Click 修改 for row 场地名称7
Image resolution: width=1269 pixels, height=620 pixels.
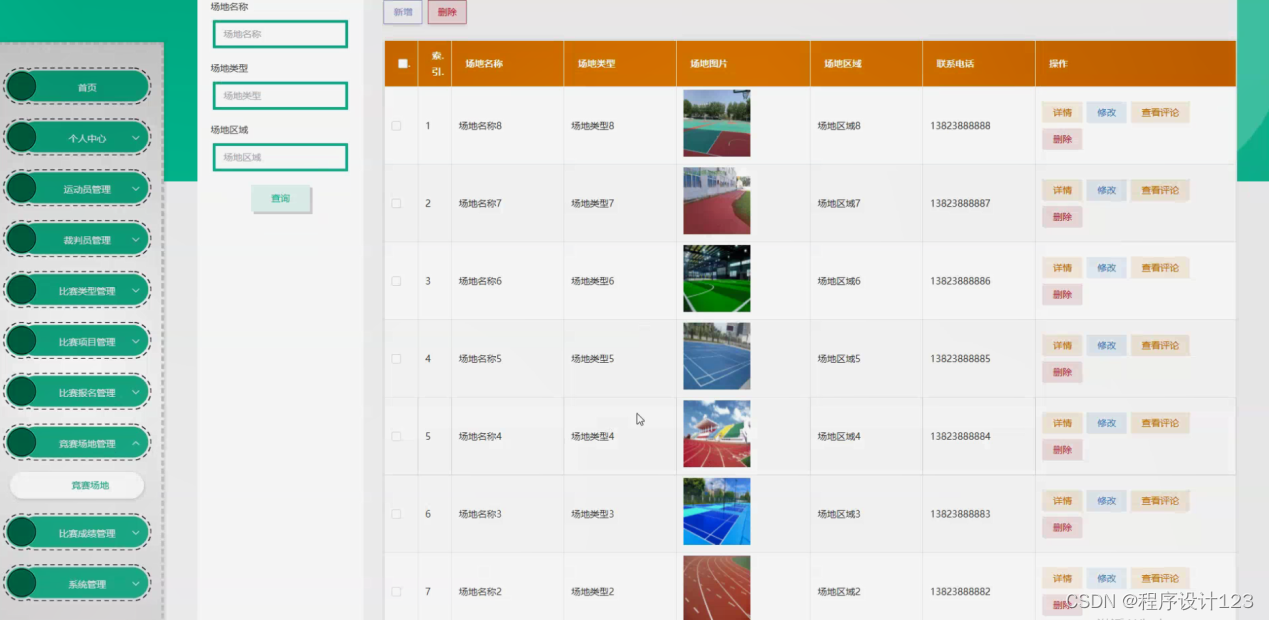[1106, 190]
